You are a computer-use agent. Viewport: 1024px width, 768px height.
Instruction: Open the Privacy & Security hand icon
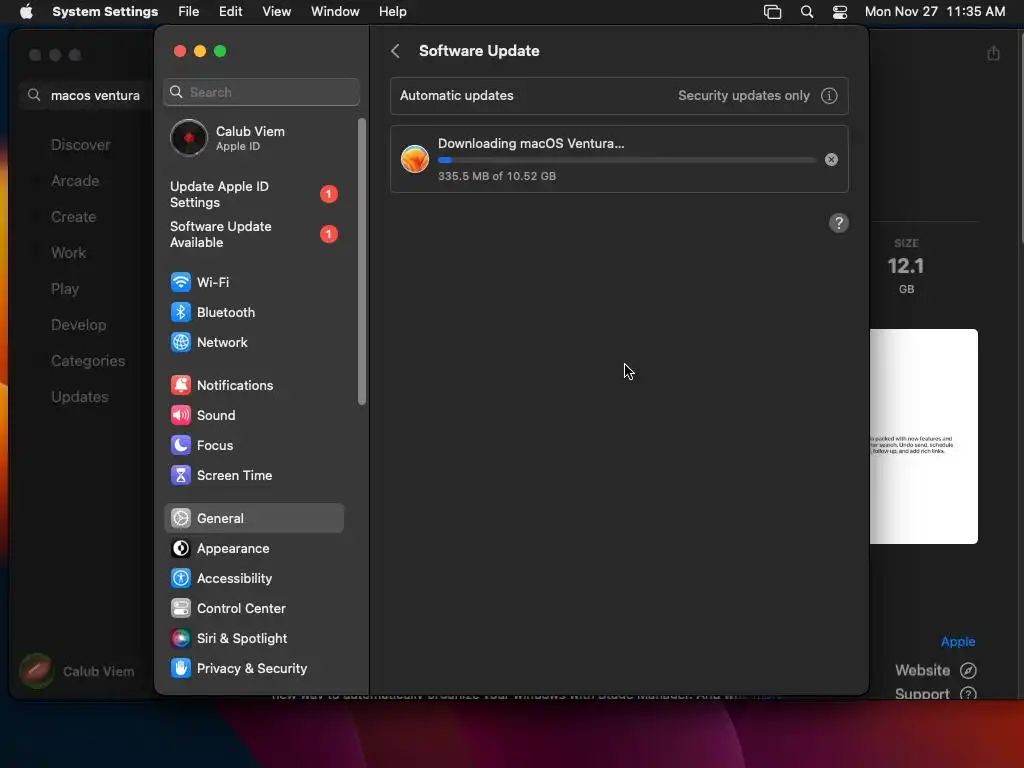coord(180,669)
